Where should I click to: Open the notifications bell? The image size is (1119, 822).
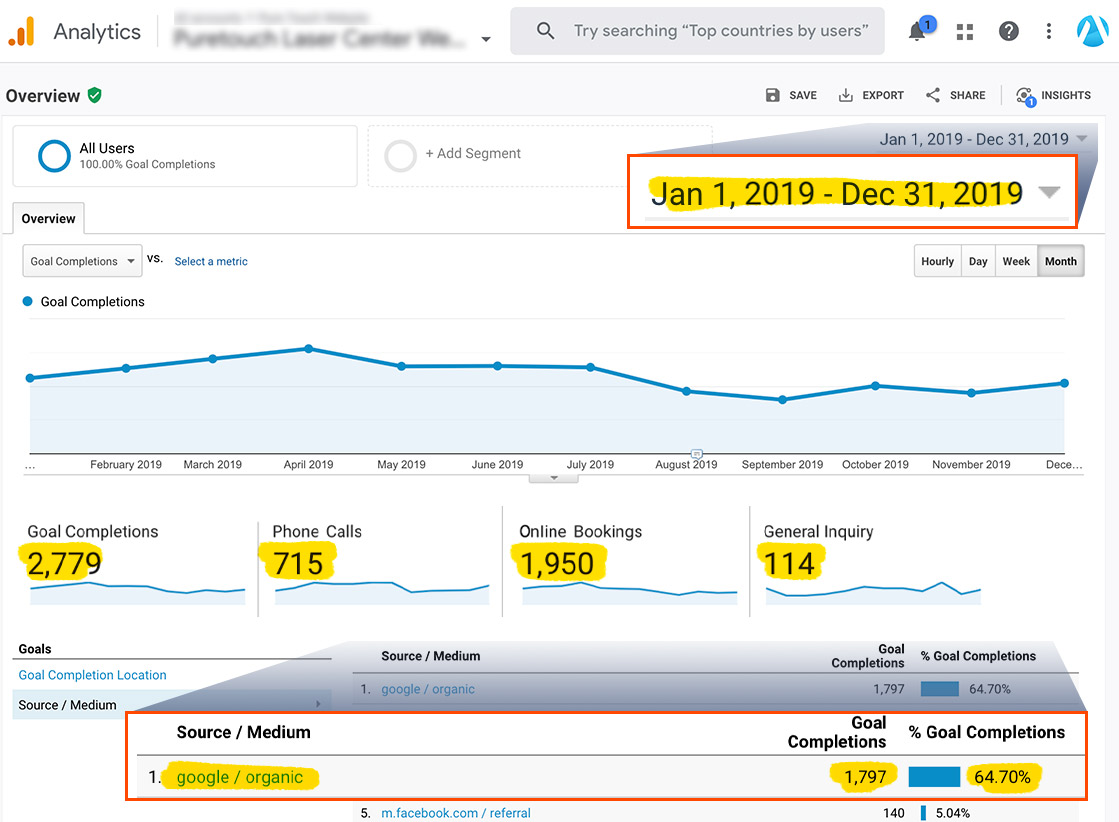point(918,31)
